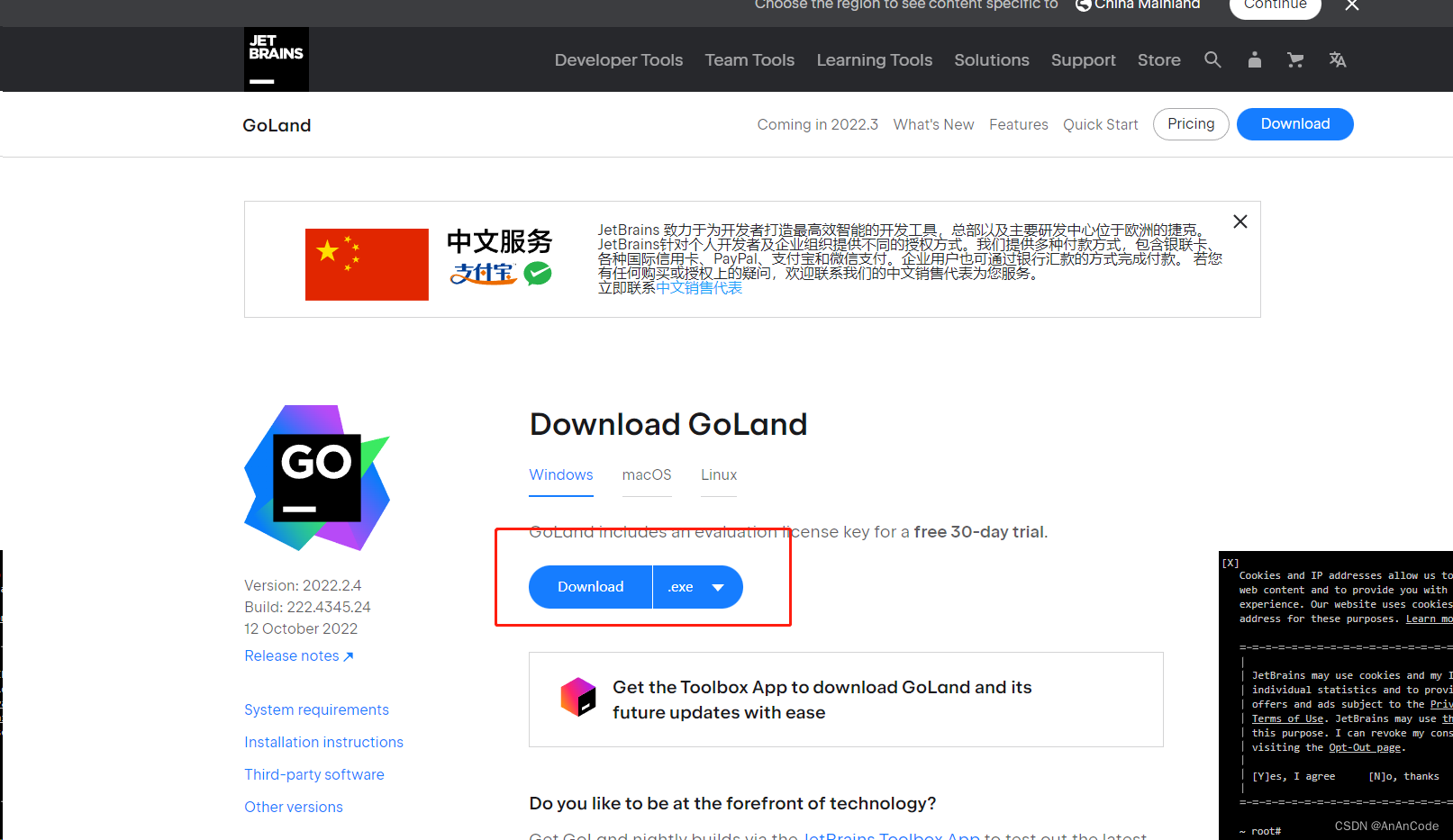Click the 12 October 2022 date text
This screenshot has width=1453, height=840.
click(x=301, y=628)
